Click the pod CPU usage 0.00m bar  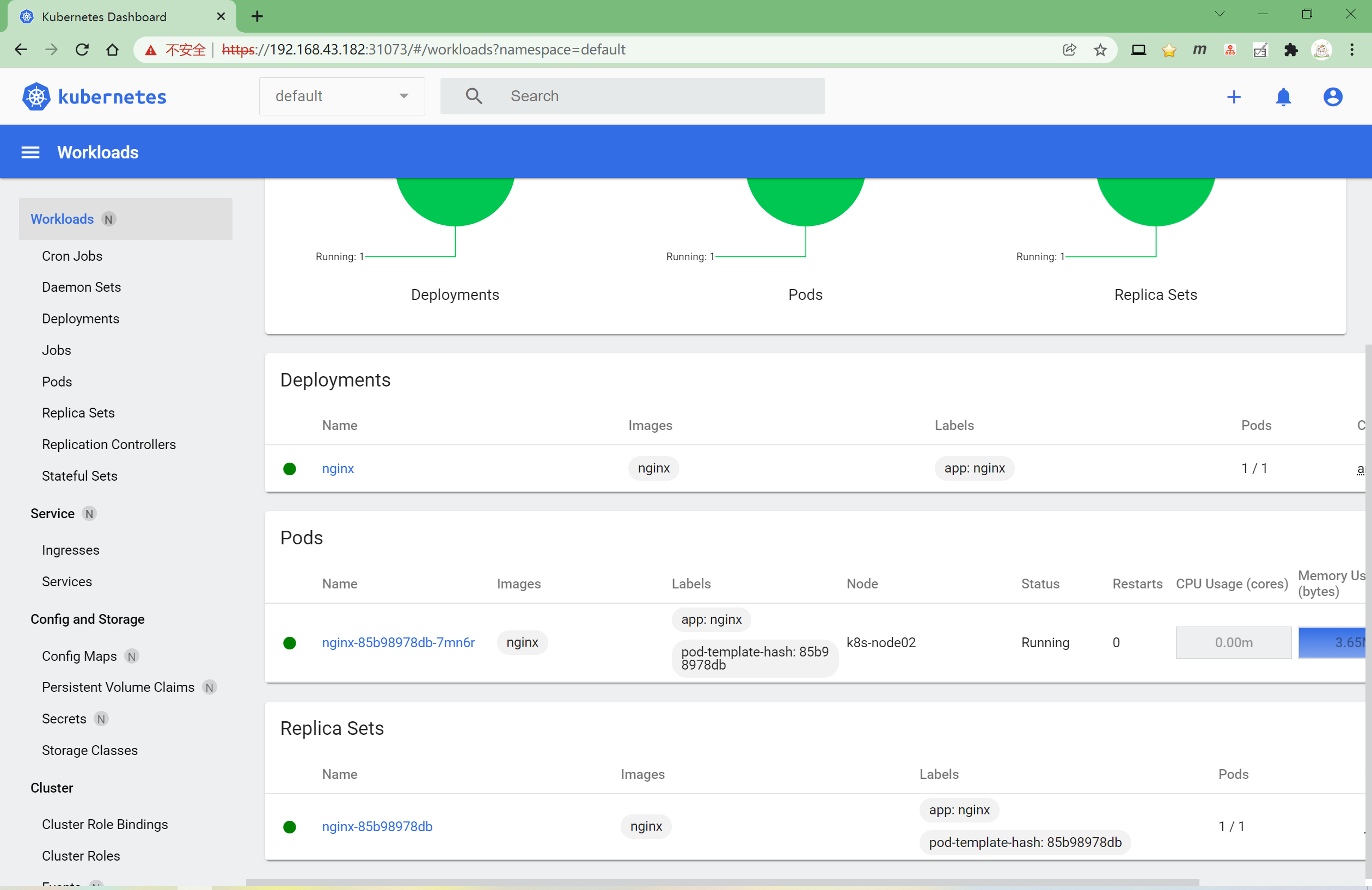pos(1234,643)
